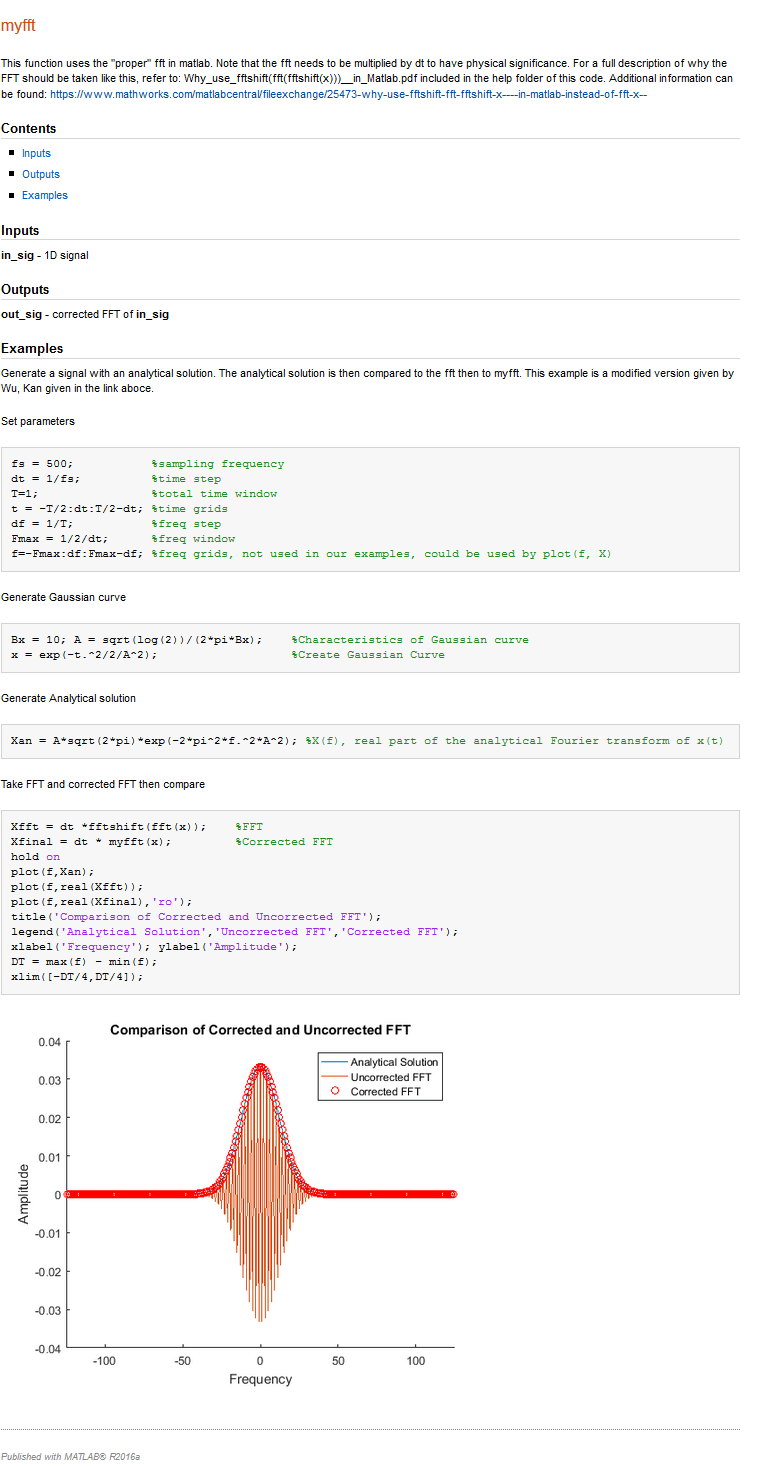
Task: Click the 'Published with MATLAB R2016a' footer
Action: (70, 1457)
